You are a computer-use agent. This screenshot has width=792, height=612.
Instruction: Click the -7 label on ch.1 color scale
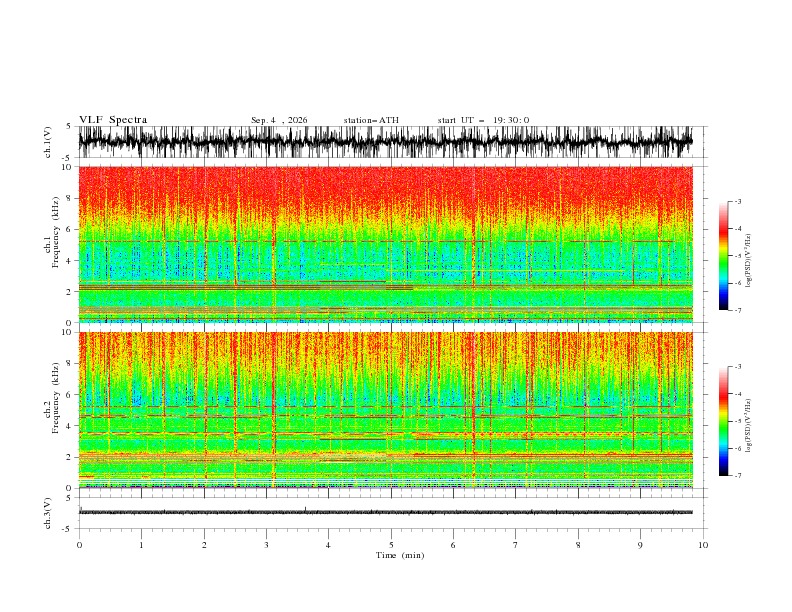(738, 310)
